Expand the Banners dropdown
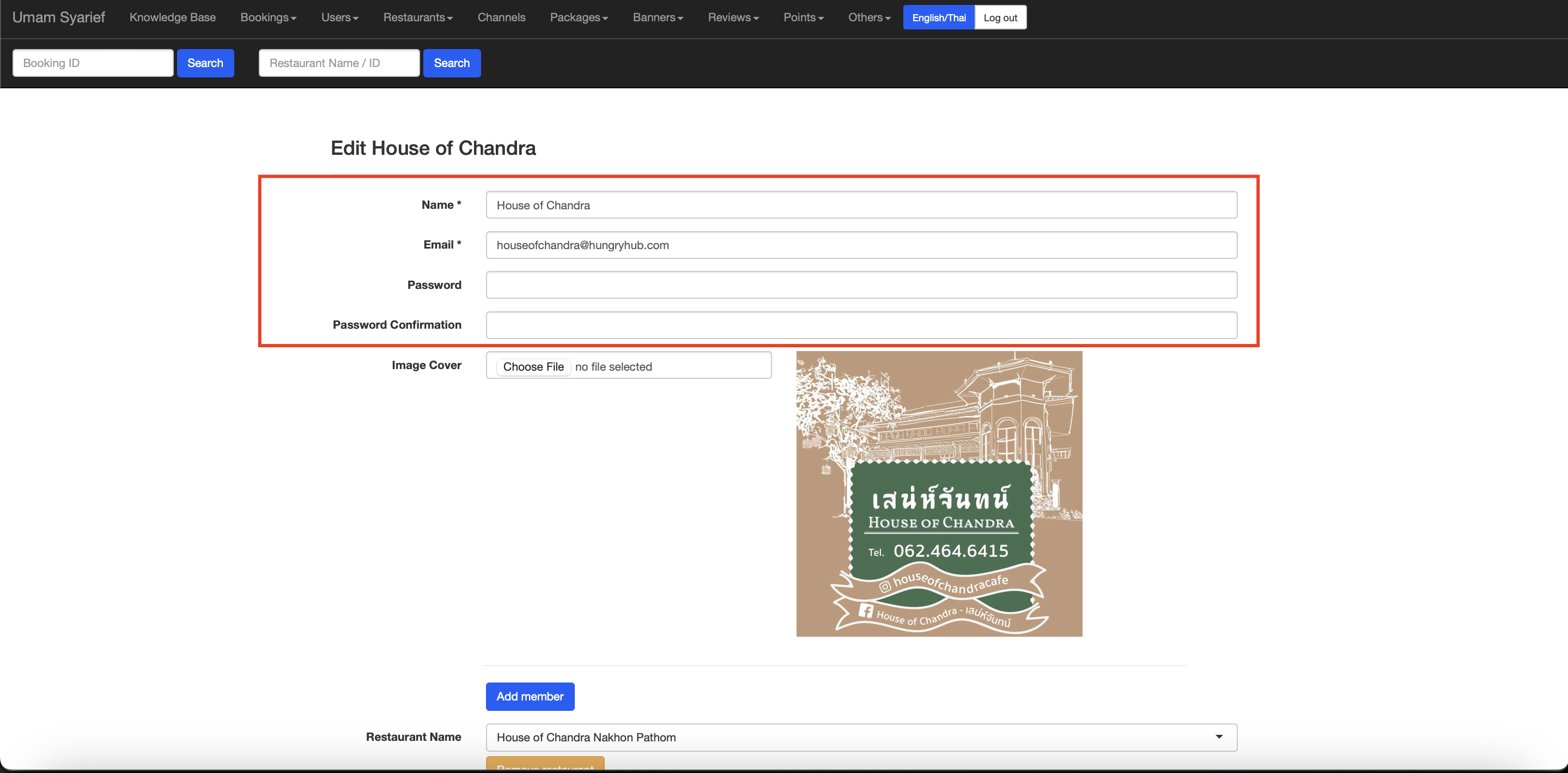1568x773 pixels. pyautogui.click(x=658, y=17)
